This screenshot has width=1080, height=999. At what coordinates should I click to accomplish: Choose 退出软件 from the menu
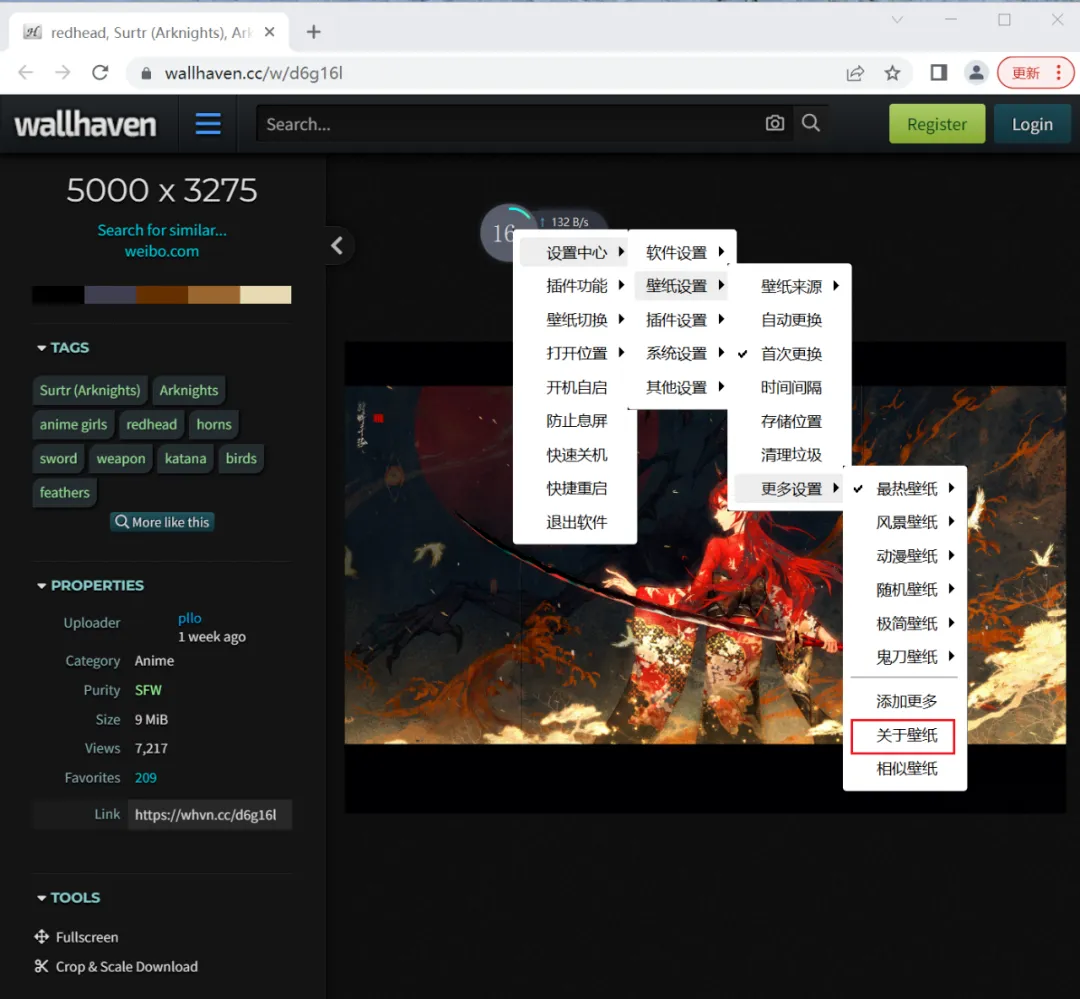point(576,522)
